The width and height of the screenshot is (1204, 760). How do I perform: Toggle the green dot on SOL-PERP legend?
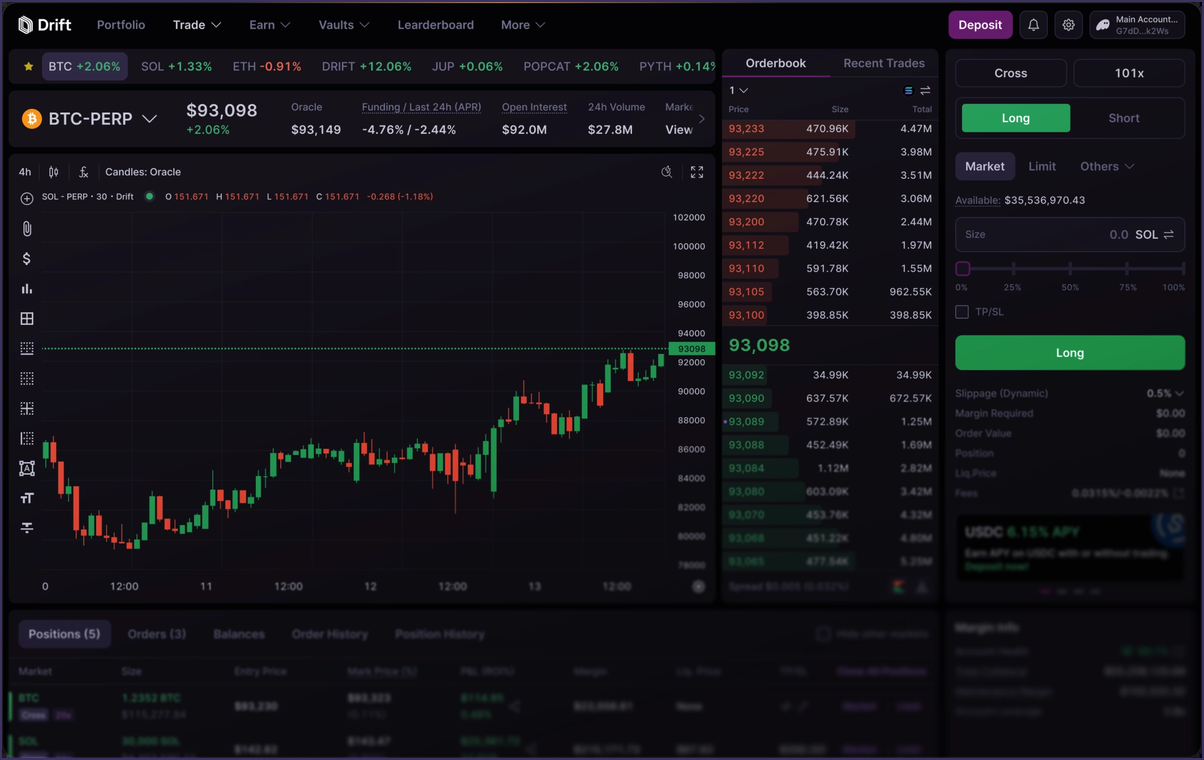tap(150, 197)
